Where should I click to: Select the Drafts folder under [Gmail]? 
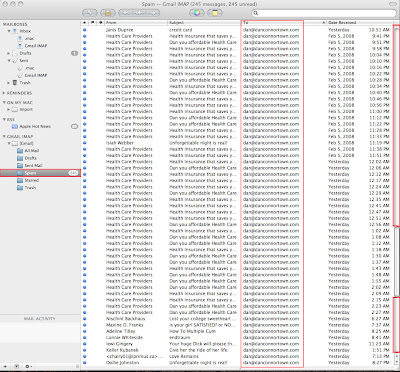(x=40, y=158)
